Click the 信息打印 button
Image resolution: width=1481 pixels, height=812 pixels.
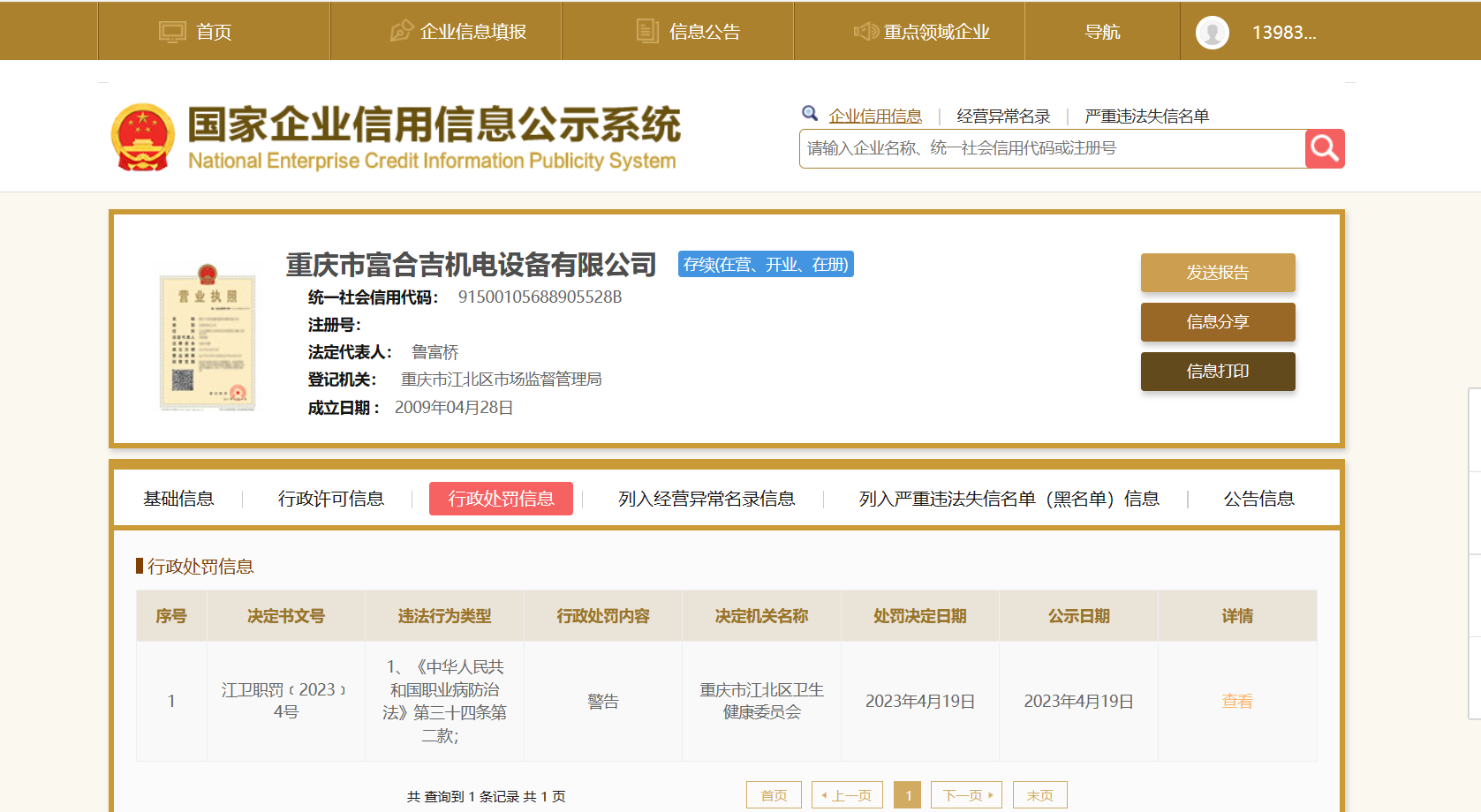coord(1218,372)
